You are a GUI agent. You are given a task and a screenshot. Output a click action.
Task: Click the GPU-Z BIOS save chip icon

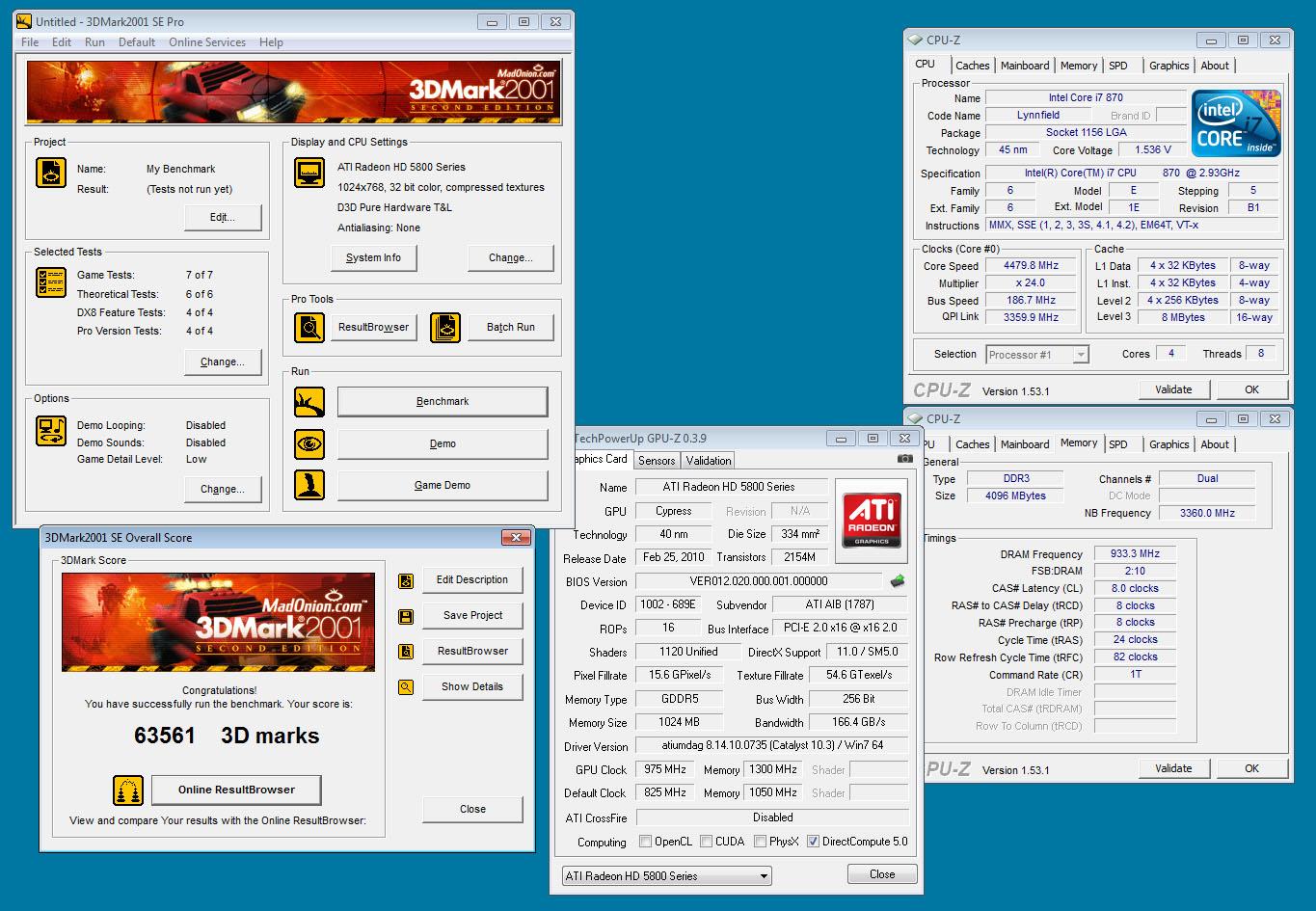click(x=897, y=581)
